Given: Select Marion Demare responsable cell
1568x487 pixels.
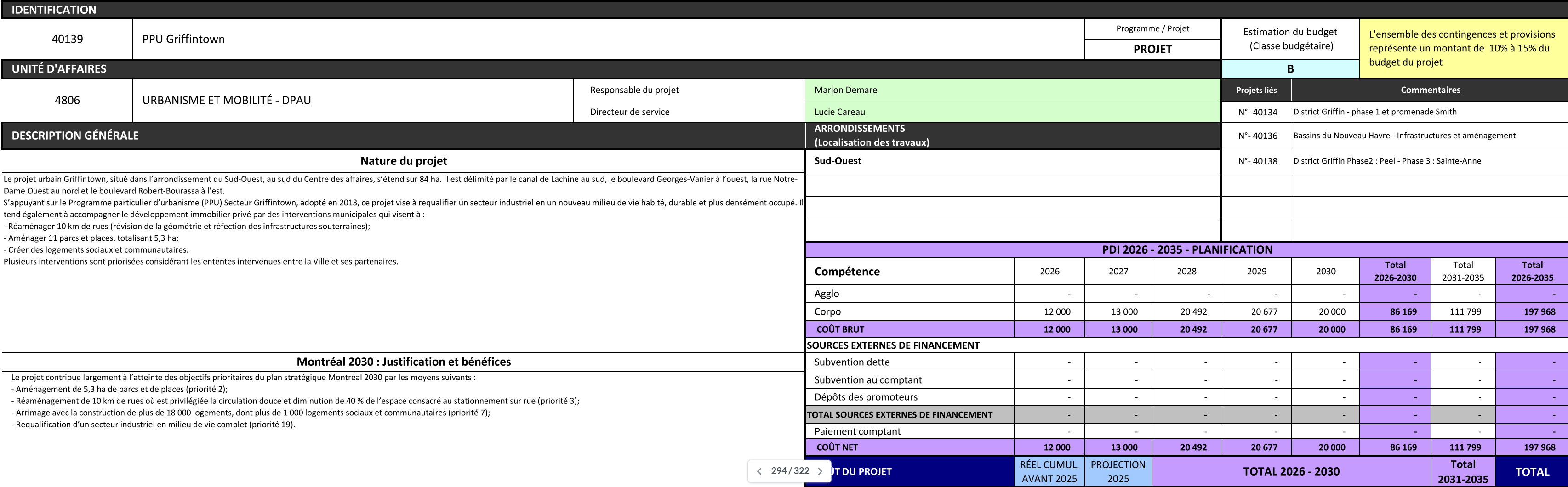Looking at the screenshot, I should click(x=1012, y=90).
